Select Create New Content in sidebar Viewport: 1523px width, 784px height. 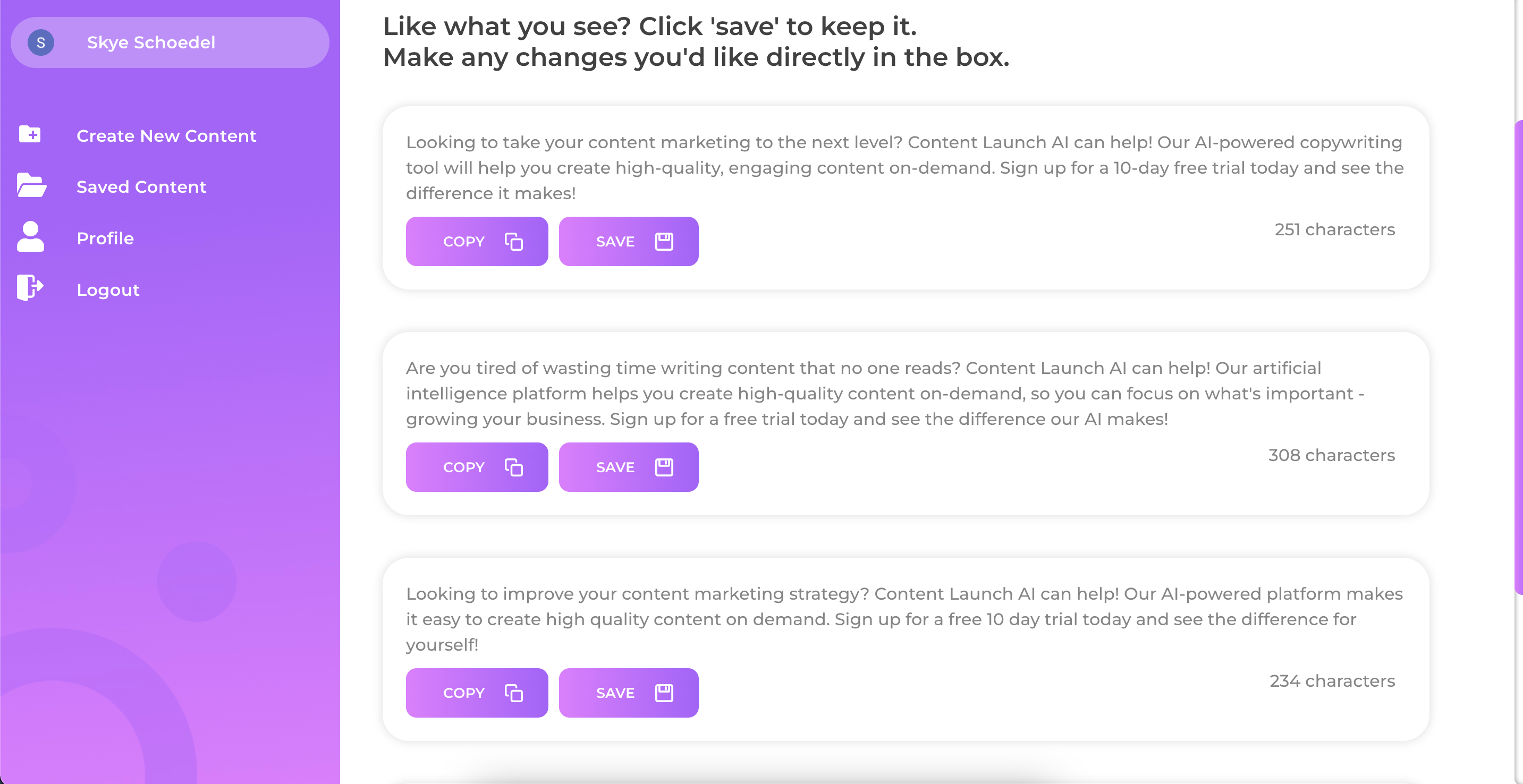(166, 135)
